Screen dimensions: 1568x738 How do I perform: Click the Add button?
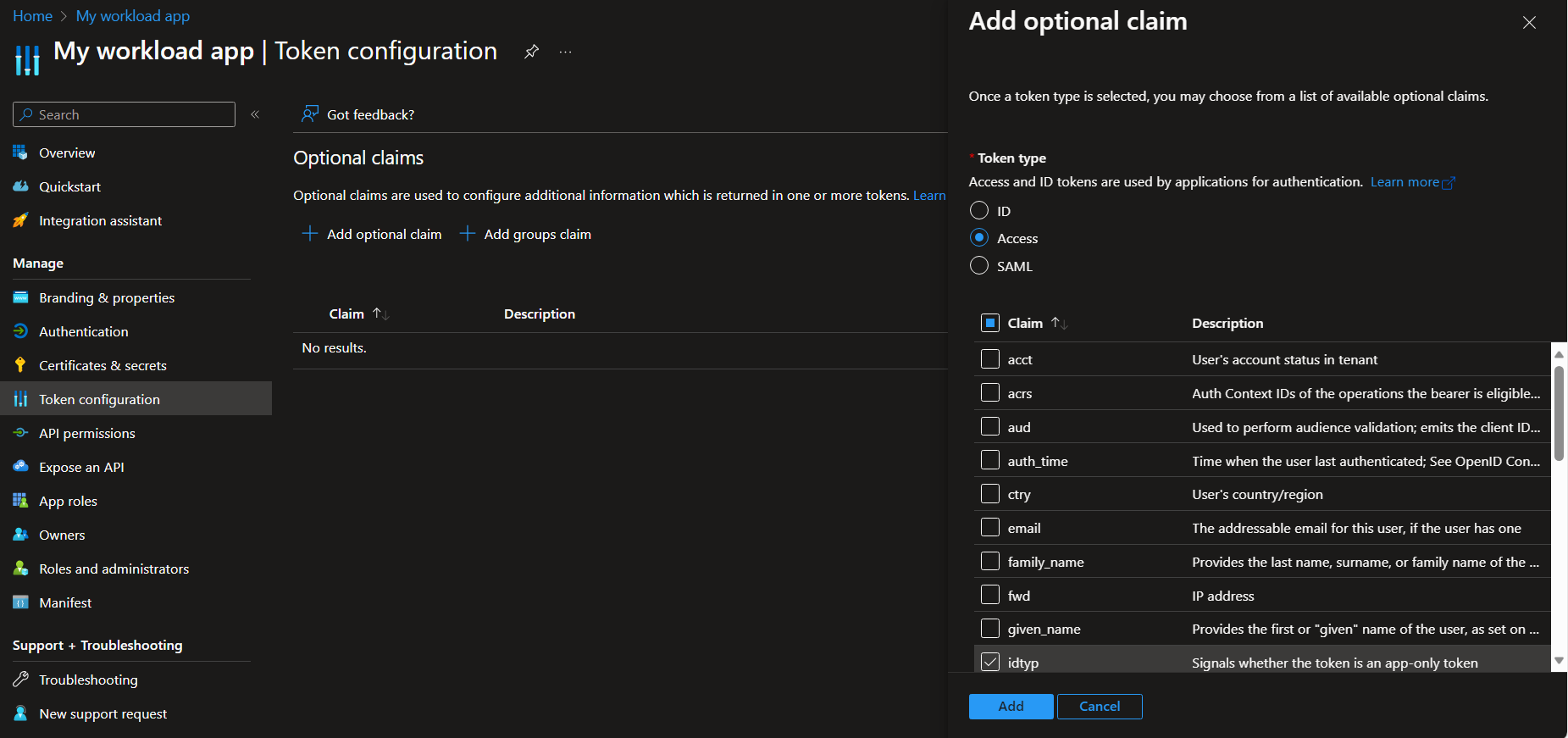click(1011, 707)
